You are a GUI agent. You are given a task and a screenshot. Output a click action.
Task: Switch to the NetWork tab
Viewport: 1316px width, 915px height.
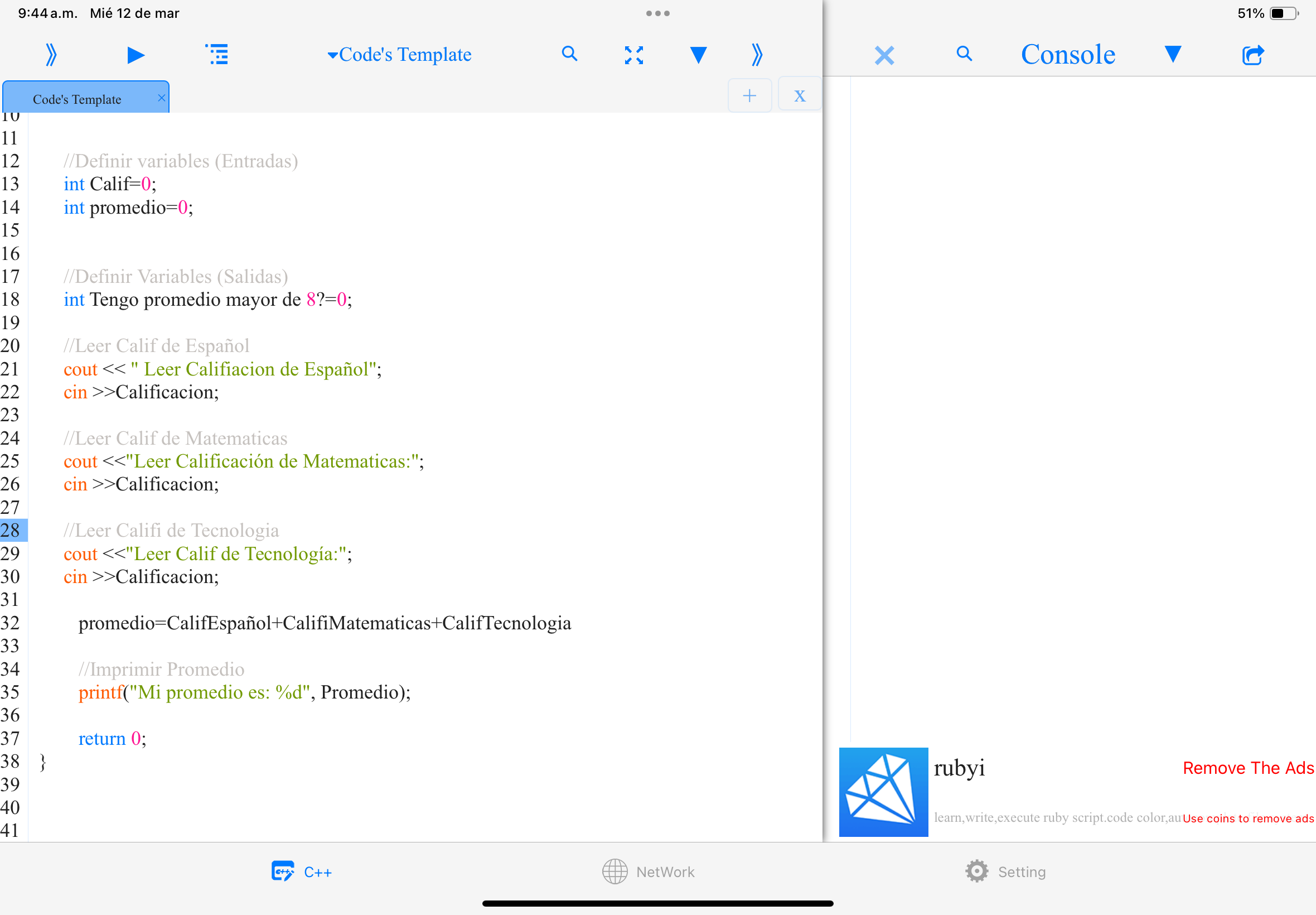tap(649, 871)
